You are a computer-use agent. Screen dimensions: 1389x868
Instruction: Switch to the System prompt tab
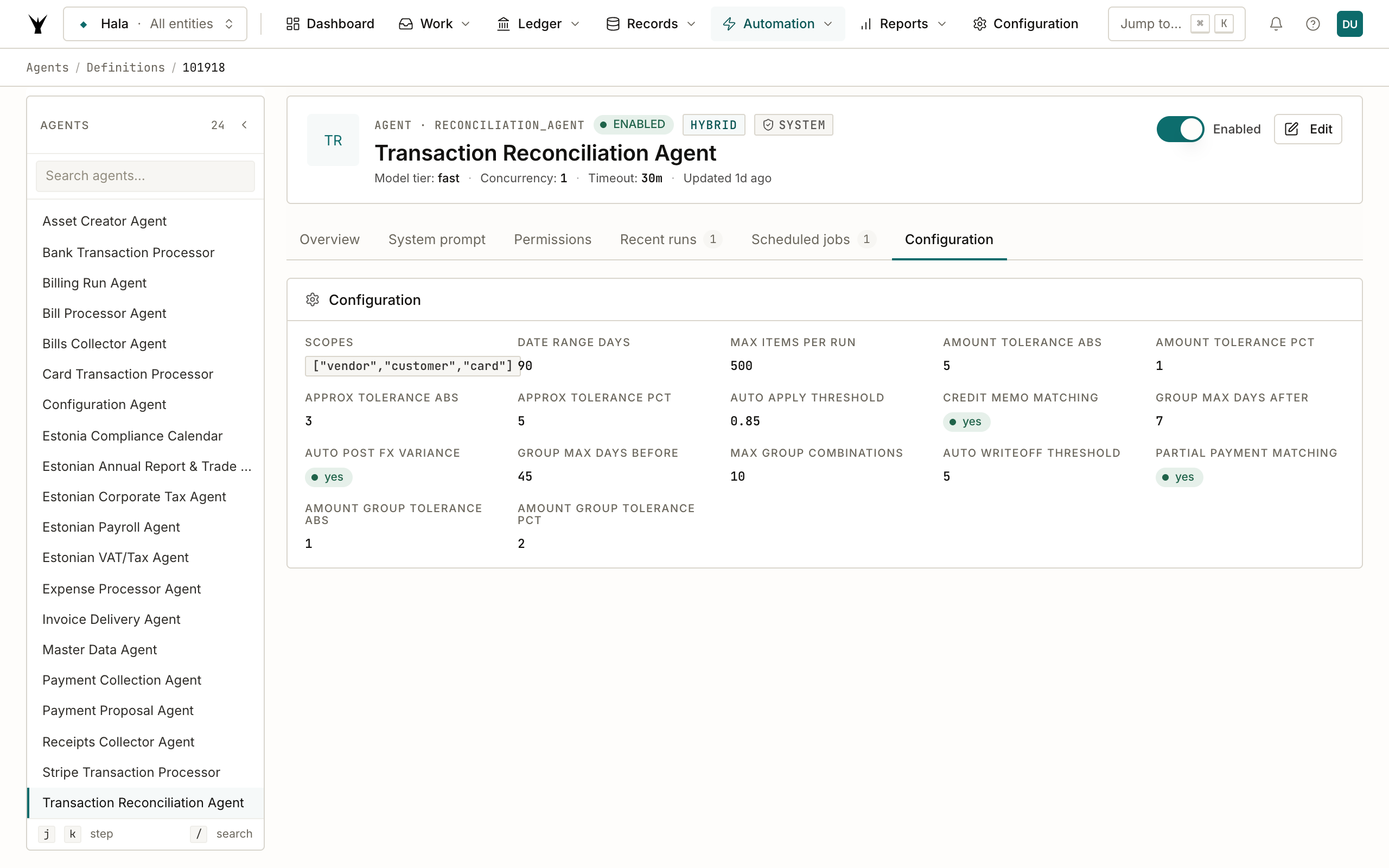(x=437, y=239)
